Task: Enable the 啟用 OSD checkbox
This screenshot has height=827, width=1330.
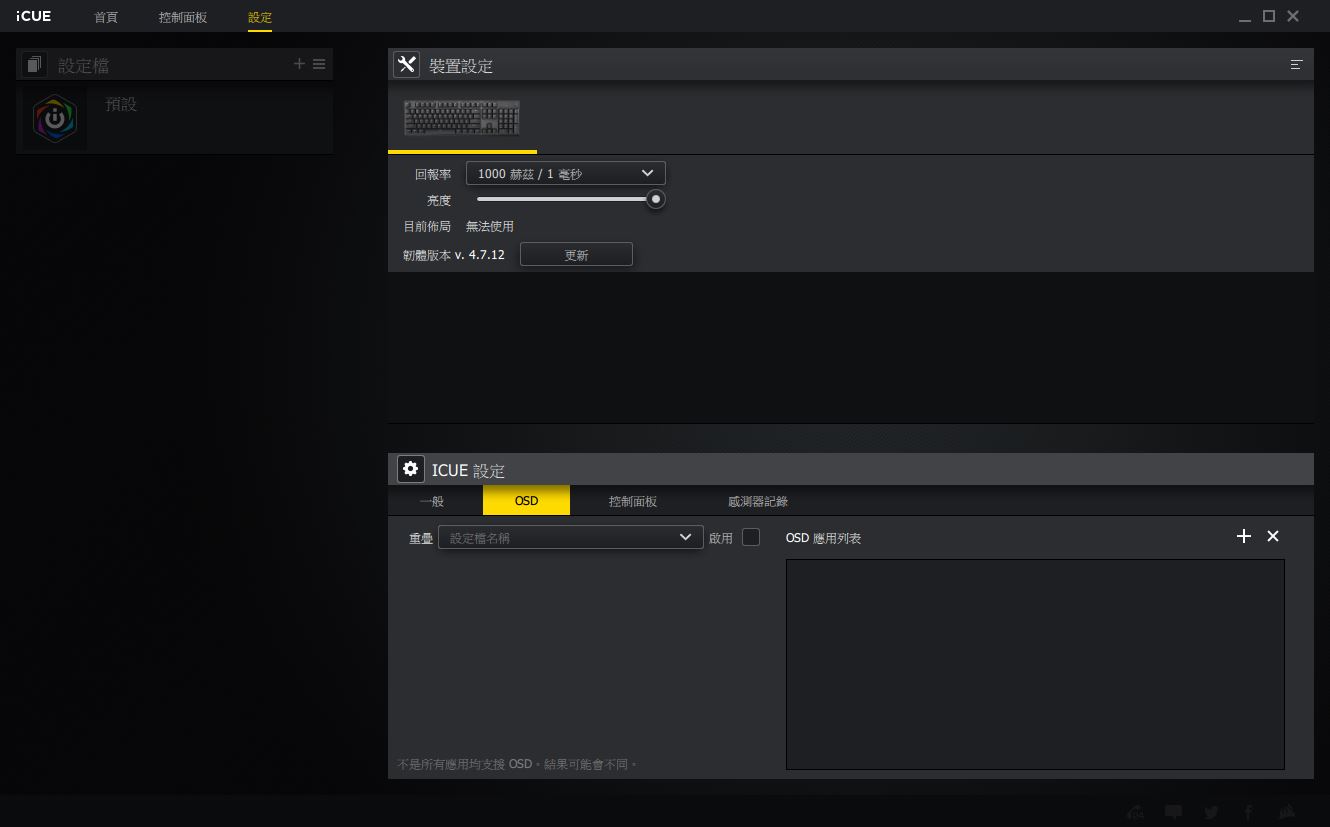Action: (x=751, y=537)
